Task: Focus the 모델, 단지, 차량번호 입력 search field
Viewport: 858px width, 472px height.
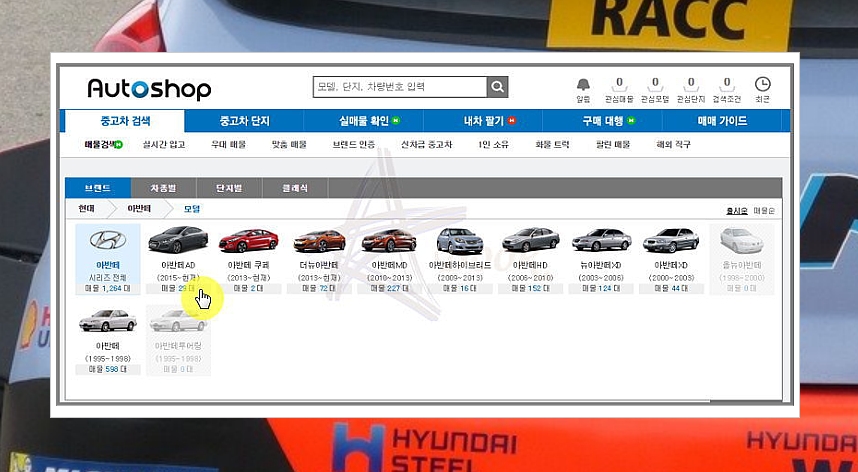Action: click(400, 86)
